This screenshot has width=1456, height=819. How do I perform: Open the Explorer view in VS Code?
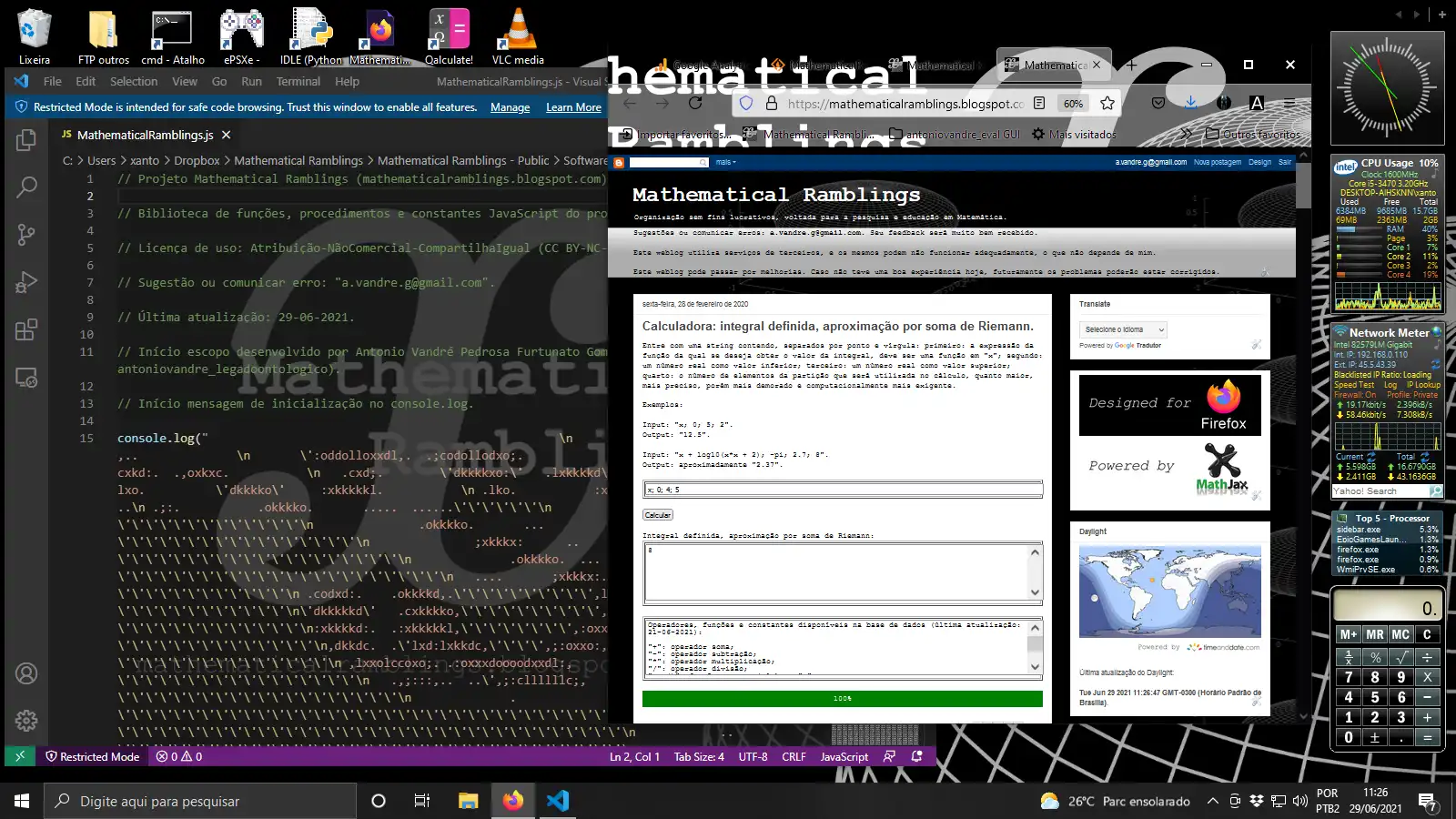[x=26, y=140]
